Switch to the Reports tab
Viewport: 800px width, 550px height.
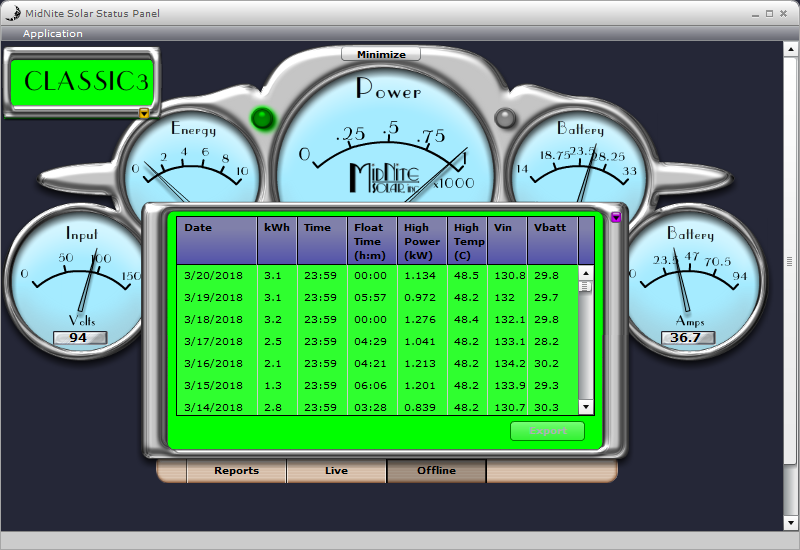[x=236, y=470]
